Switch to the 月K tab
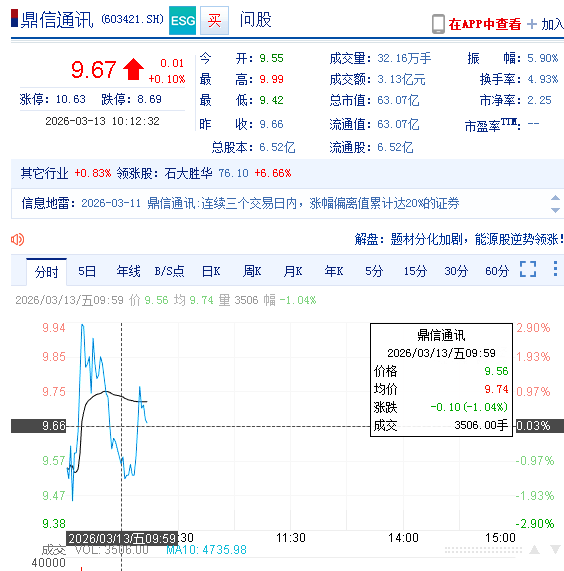564x571 pixels. (293, 271)
